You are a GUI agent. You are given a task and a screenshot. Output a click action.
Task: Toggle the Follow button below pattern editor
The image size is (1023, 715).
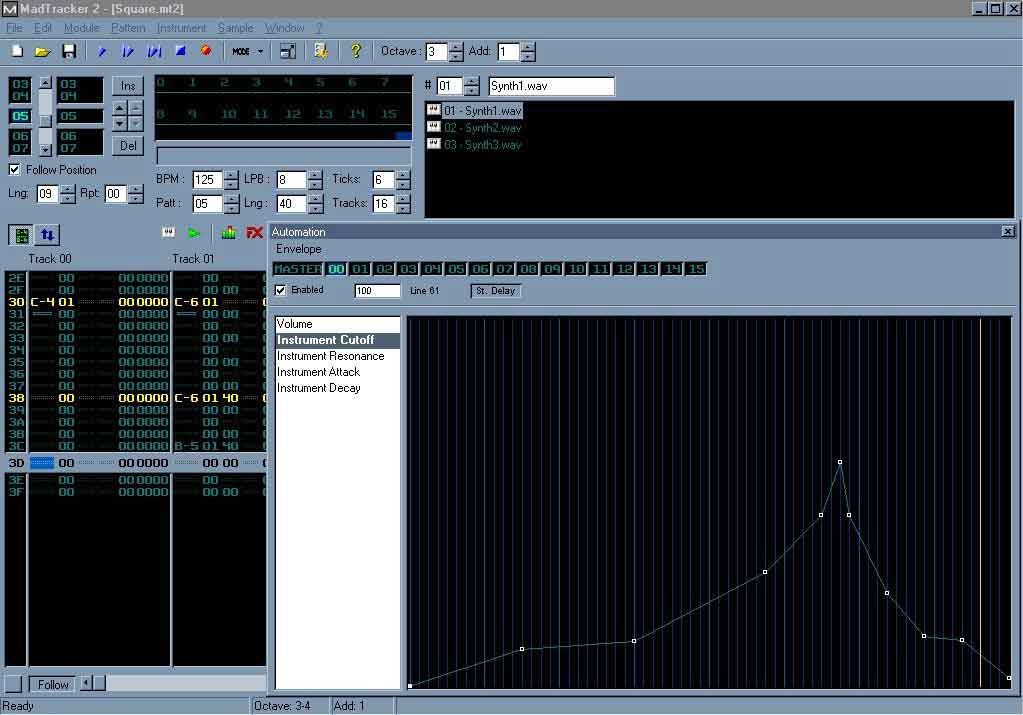(x=52, y=685)
